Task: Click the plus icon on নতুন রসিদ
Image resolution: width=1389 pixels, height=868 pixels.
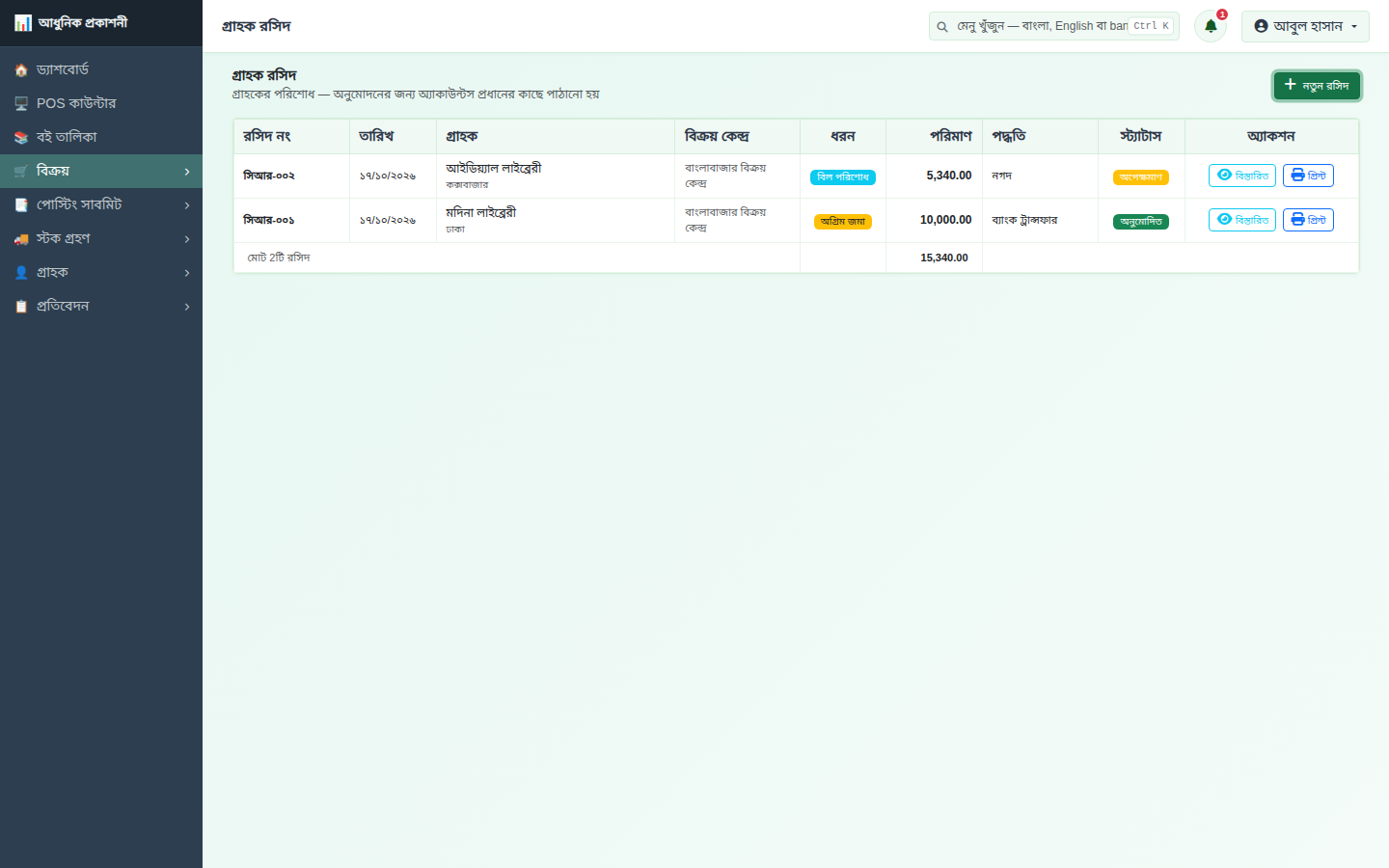Action: click(1291, 85)
